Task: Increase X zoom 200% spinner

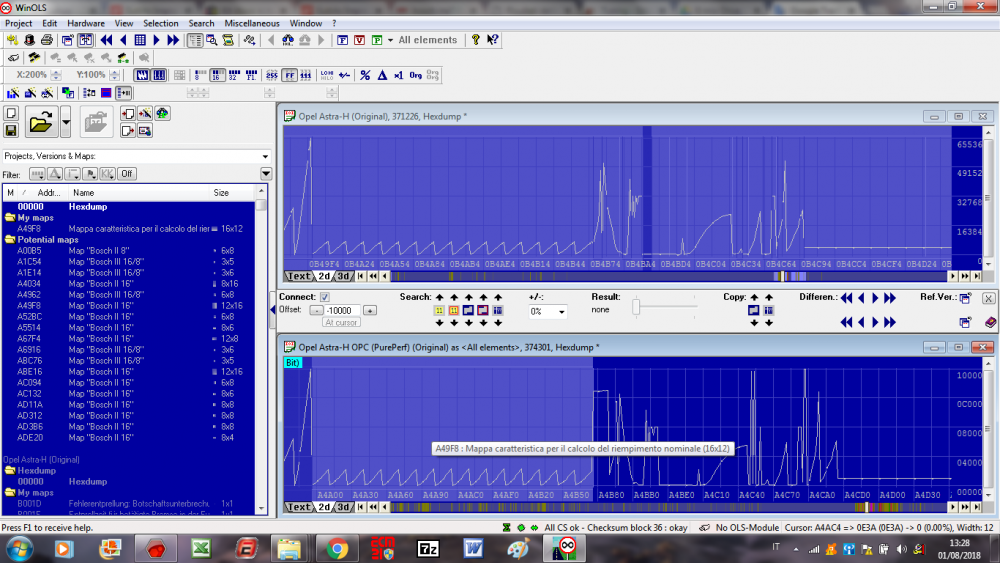Action: [56, 72]
